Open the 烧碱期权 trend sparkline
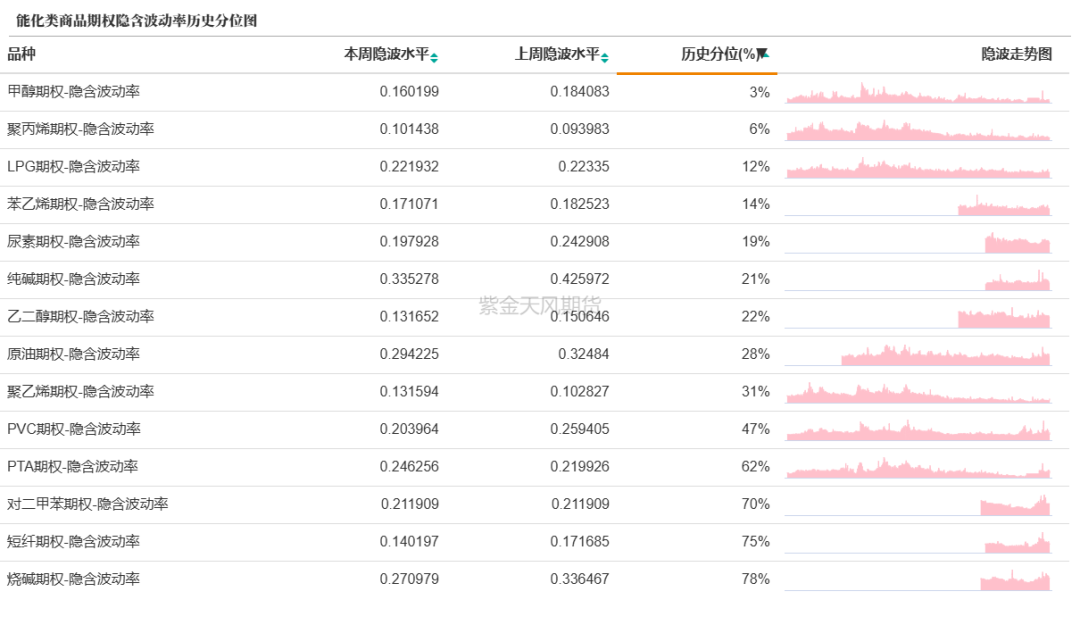1080x625 pixels. coord(1015,580)
